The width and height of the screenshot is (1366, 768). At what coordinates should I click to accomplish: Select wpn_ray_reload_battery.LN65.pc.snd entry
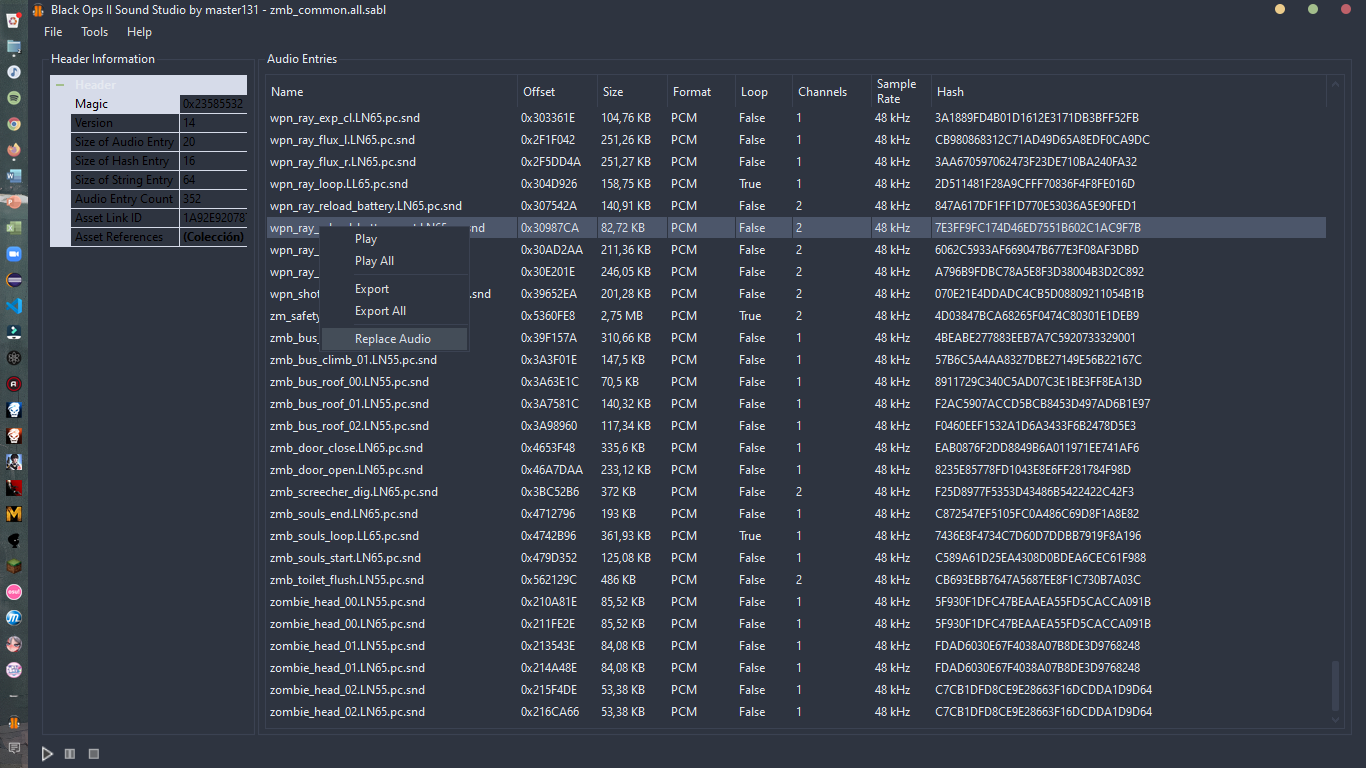point(796,206)
